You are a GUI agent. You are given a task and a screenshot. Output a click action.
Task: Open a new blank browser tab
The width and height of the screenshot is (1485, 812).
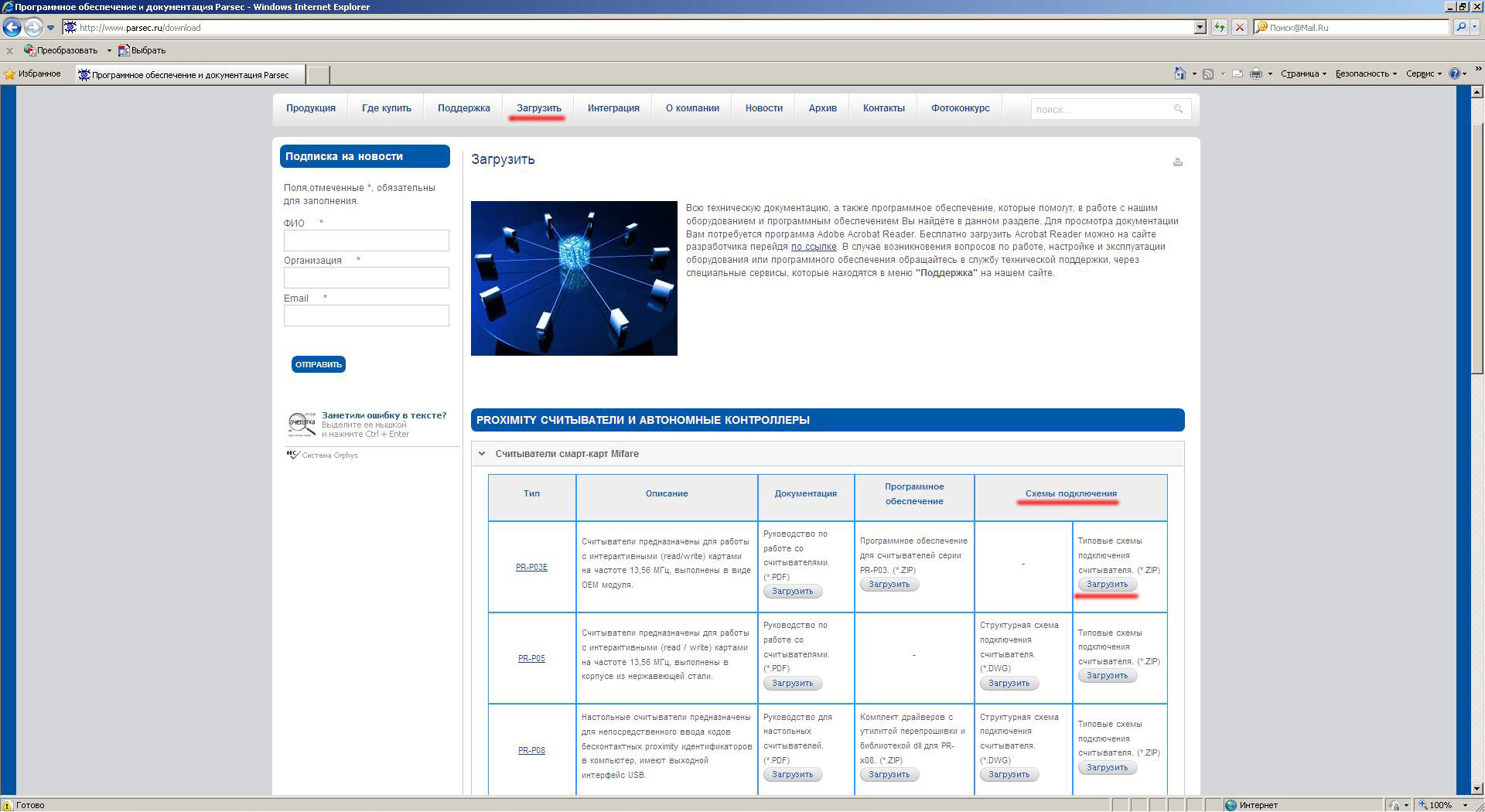[x=318, y=75]
